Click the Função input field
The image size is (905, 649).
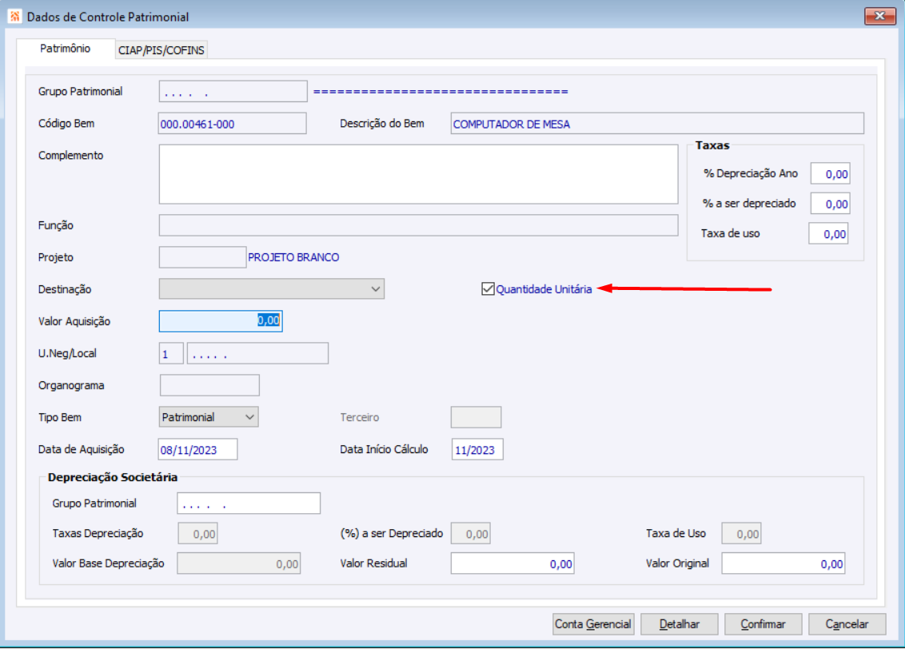point(418,225)
